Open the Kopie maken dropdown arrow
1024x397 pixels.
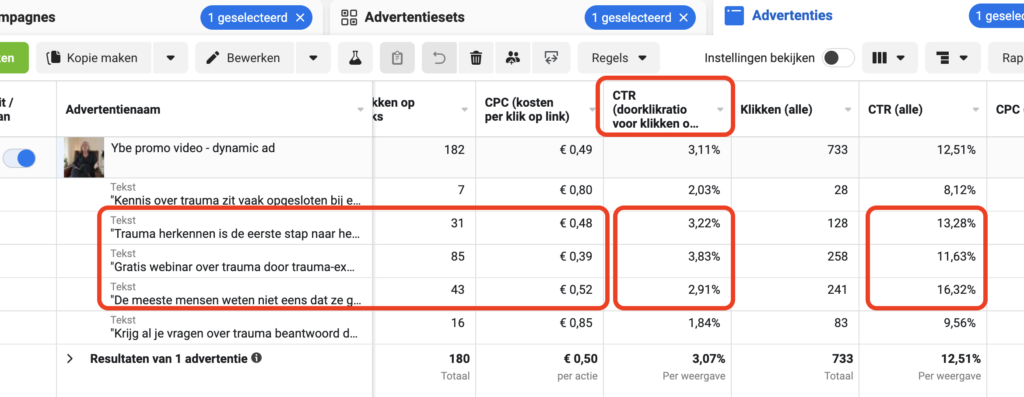coord(170,58)
